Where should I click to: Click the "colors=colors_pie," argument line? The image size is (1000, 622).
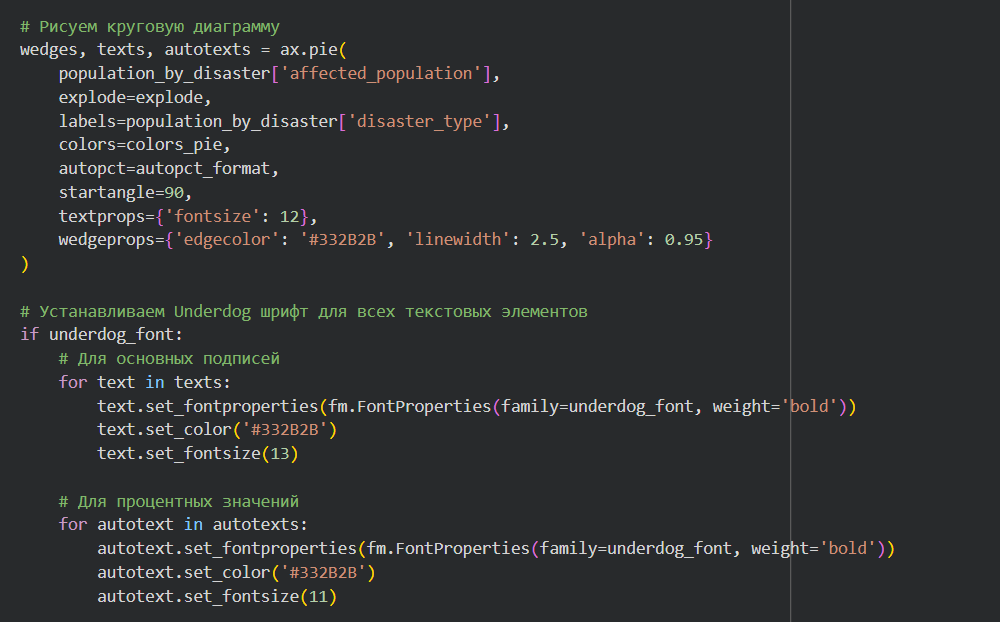(145, 145)
